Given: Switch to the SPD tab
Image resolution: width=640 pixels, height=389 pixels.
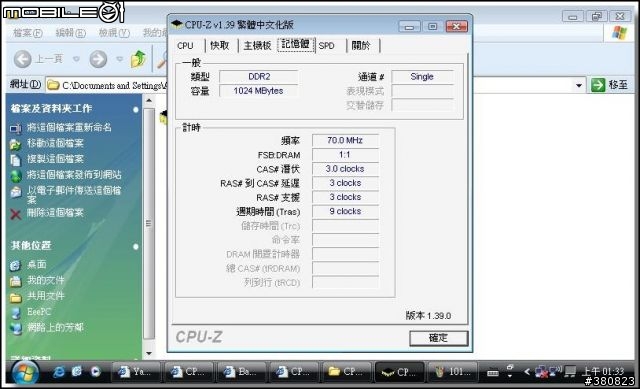Looking at the screenshot, I should (327, 46).
